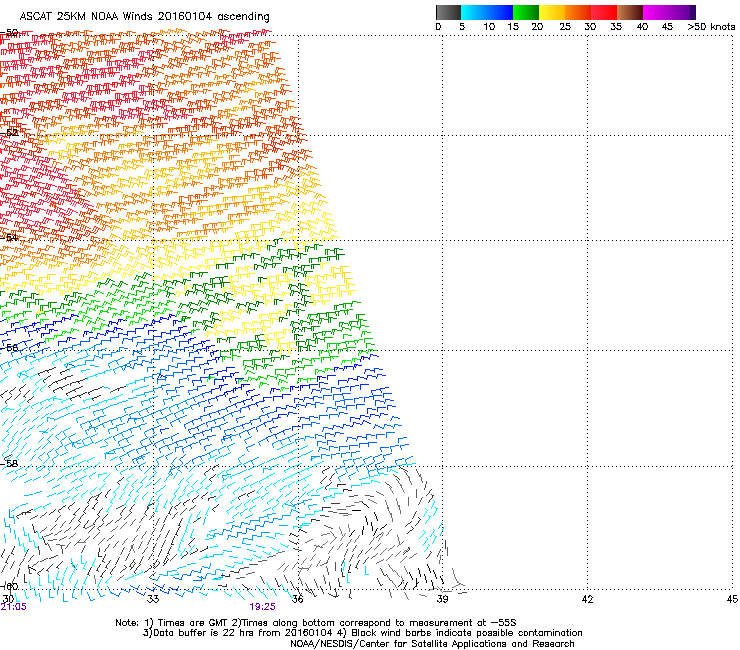Click the '35' legend scale label
The image size is (740, 650).
click(616, 27)
